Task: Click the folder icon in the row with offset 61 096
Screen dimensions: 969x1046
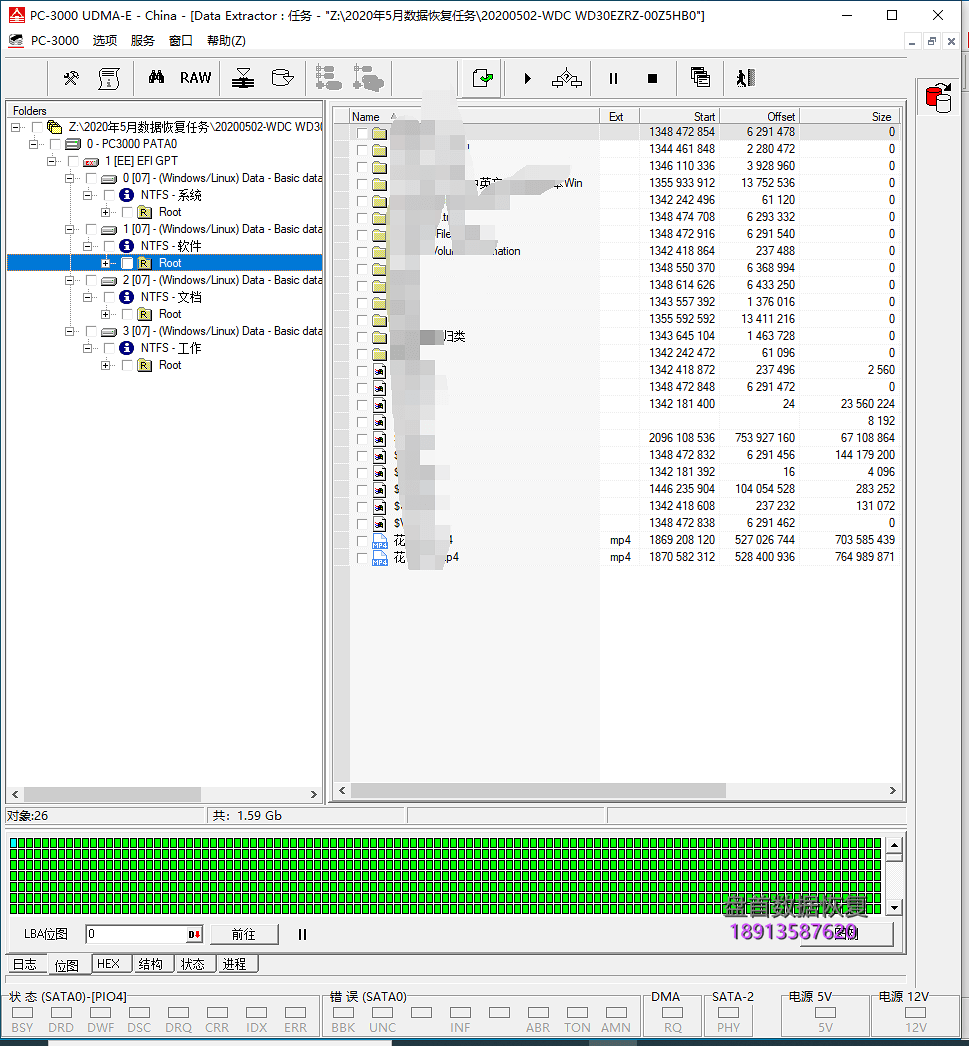Action: (379, 354)
